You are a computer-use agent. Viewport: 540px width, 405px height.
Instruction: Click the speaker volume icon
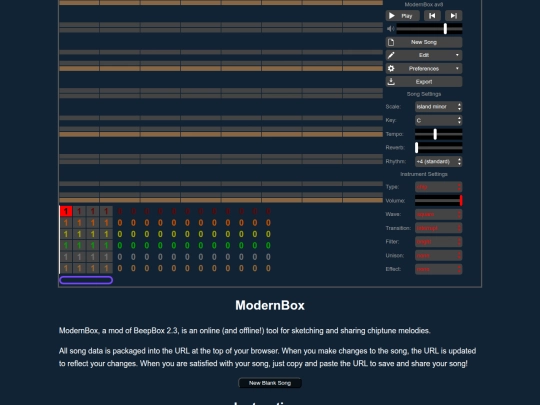click(390, 29)
